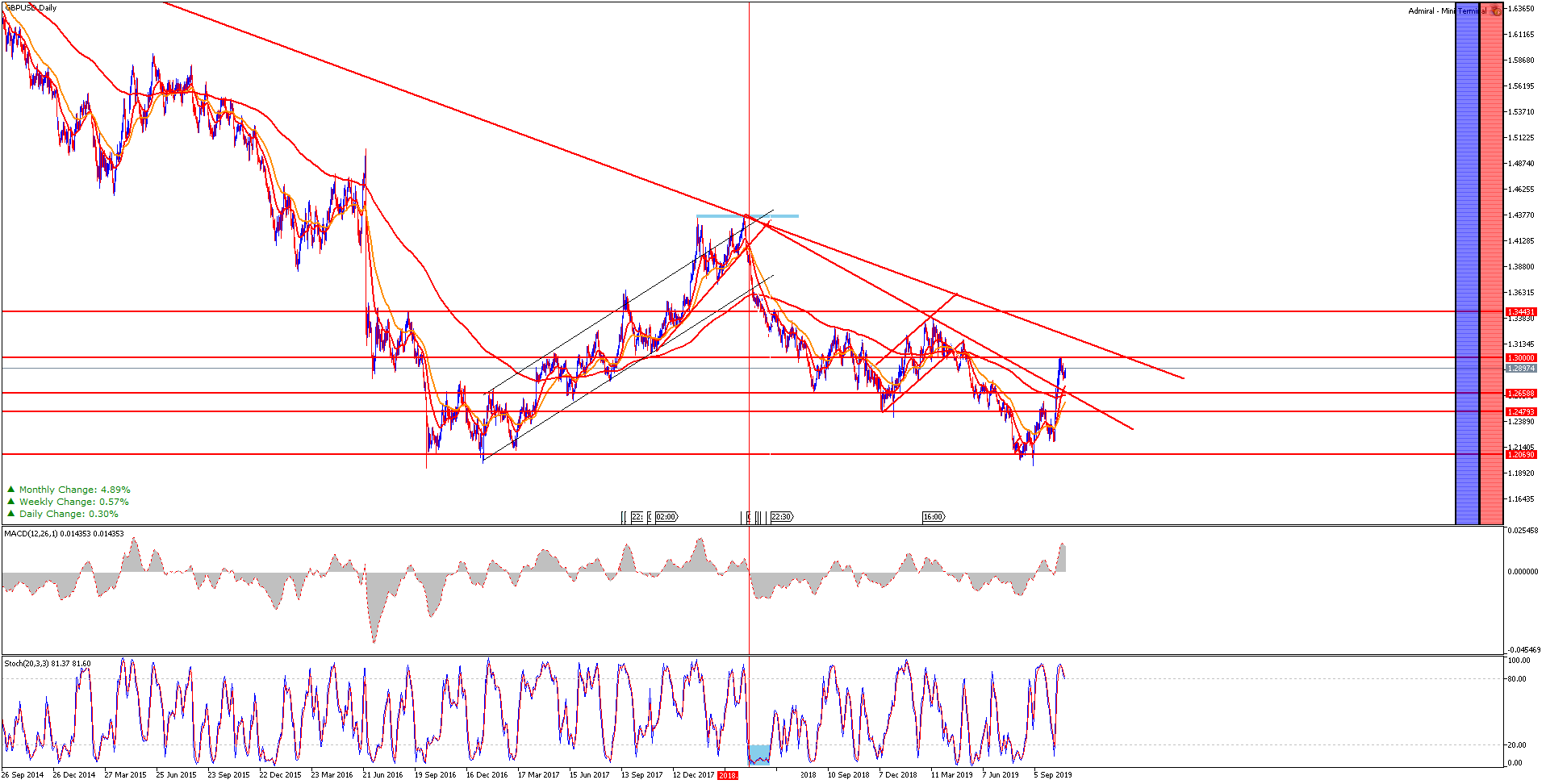Click the 5 Sep 2019 date label

point(1053,775)
